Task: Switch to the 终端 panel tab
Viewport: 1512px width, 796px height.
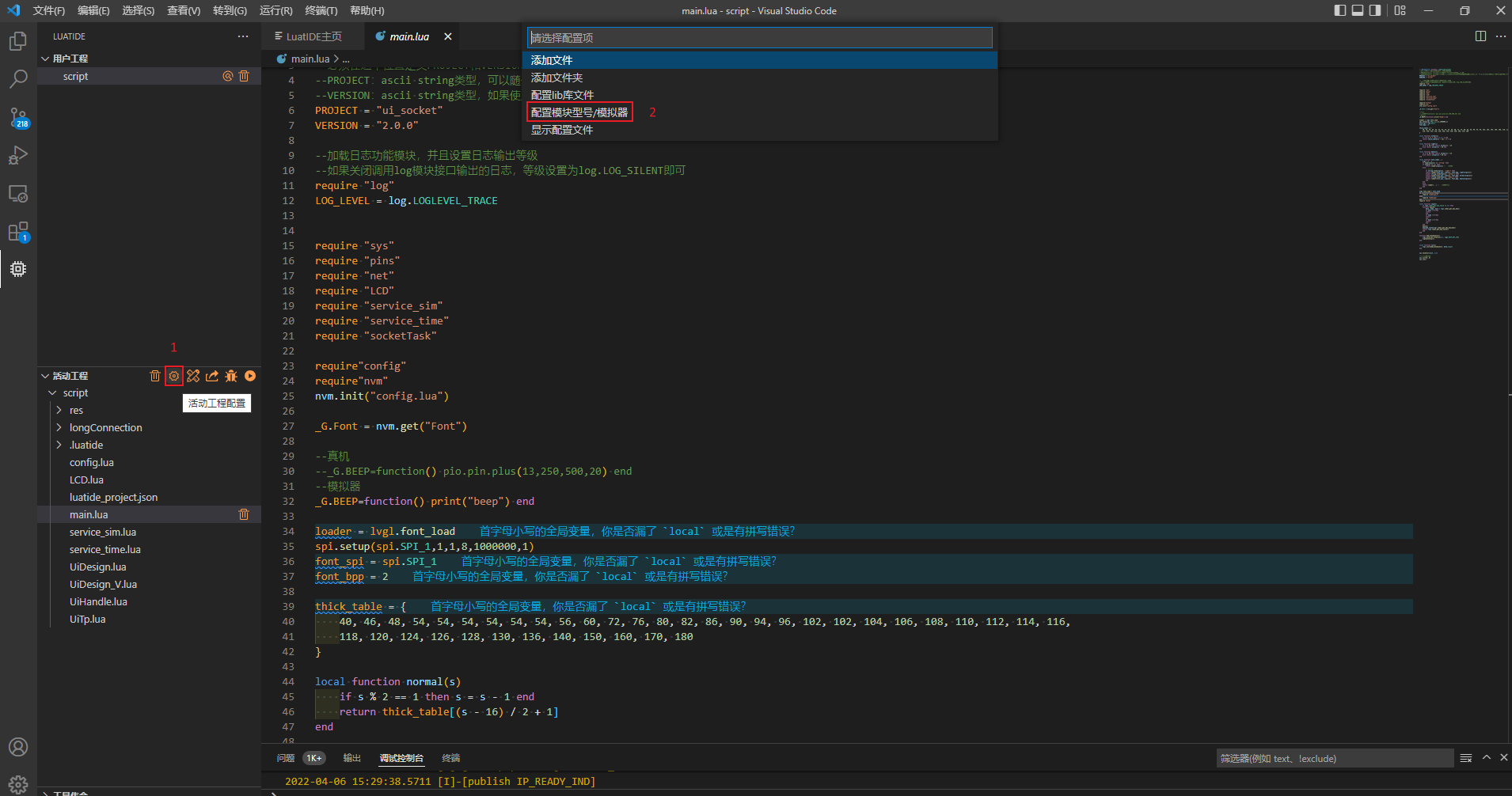Action: pyautogui.click(x=450, y=758)
